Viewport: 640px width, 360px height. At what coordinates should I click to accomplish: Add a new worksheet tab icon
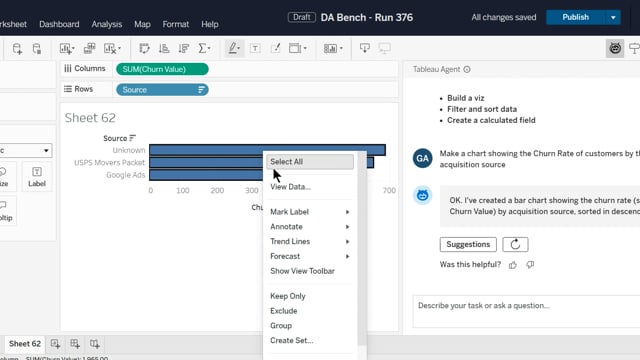[x=56, y=344]
